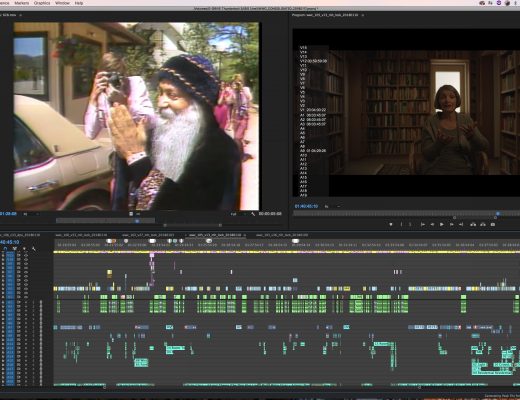Image resolution: width=520 pixels, height=400 pixels.
Task: Go to Out point in Program monitor
Action: point(461,225)
